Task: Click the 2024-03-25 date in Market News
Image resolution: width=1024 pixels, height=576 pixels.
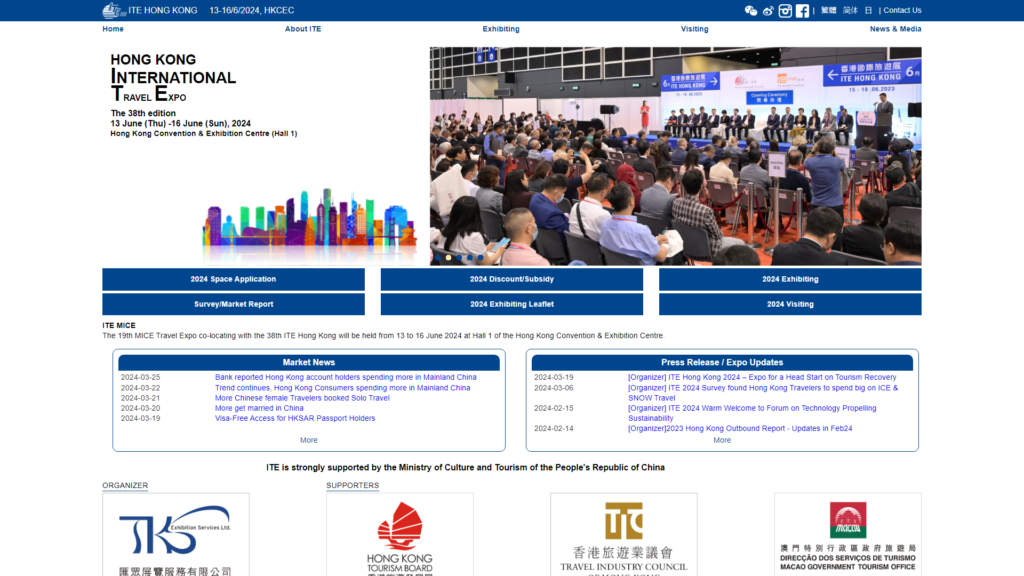Action: 140,377
